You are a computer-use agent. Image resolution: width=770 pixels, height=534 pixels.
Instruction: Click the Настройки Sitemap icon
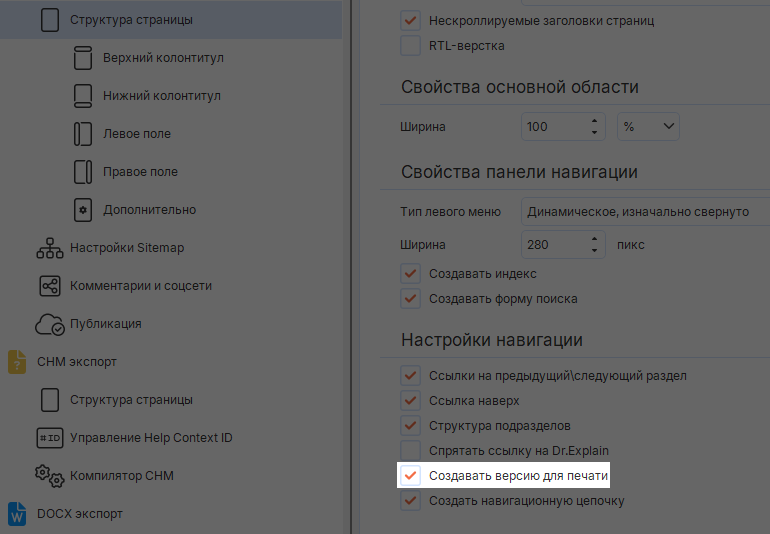[x=50, y=248]
